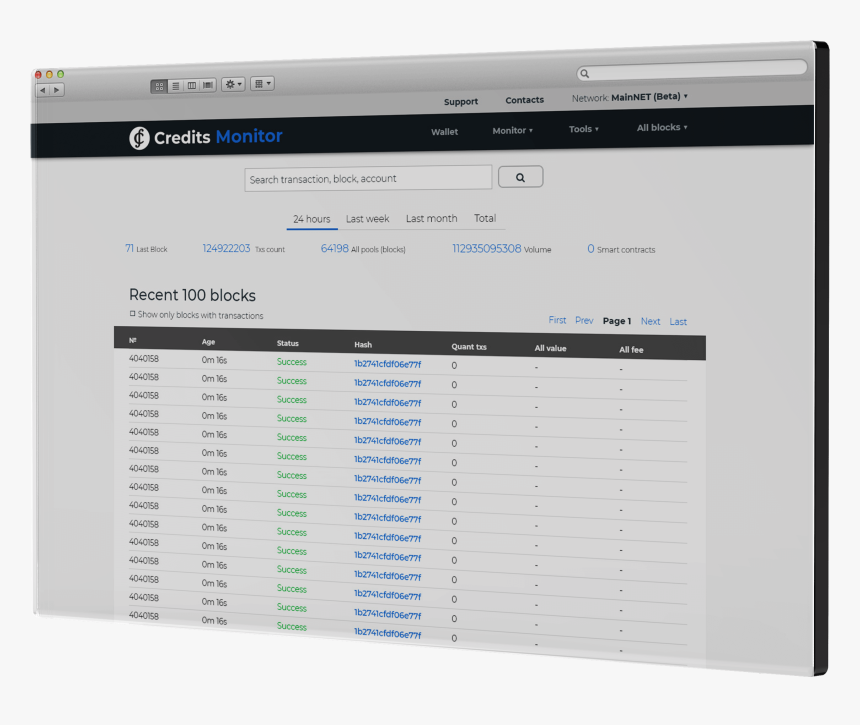The image size is (860, 725).
Task: Click the 64198 All pools value
Action: (335, 248)
